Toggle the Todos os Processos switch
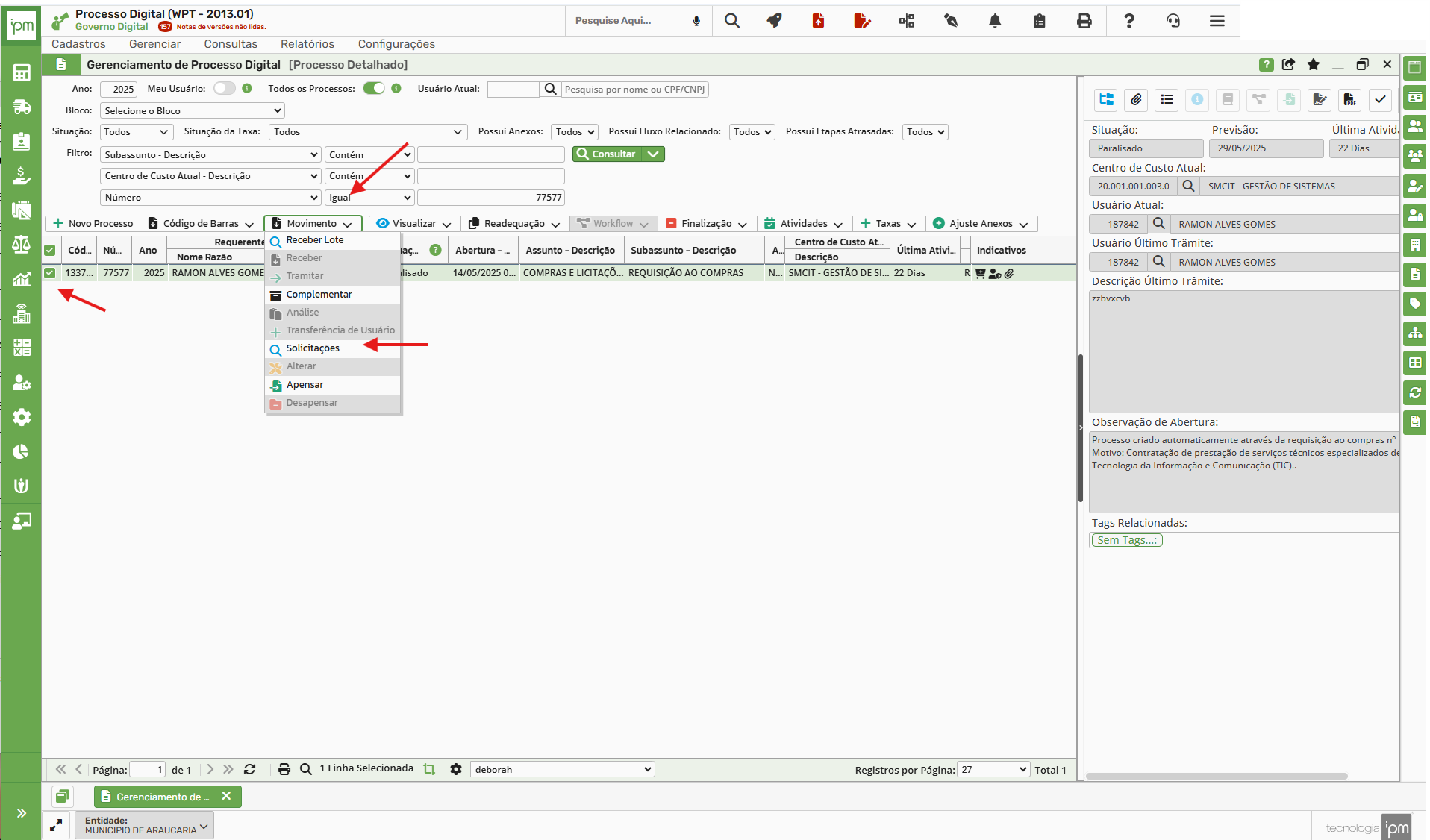Viewport: 1430px width, 840px height. (374, 88)
